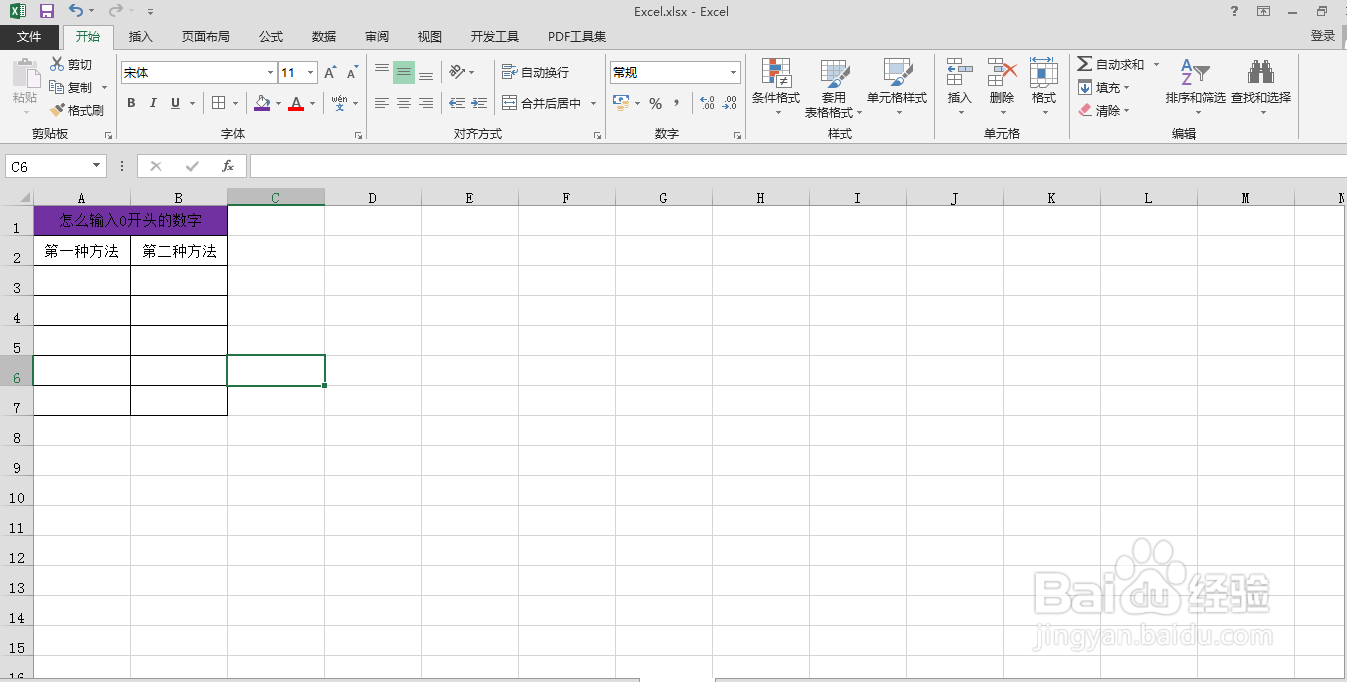Toggle Bold formatting
Screen dimensions: 1347x682
131,103
